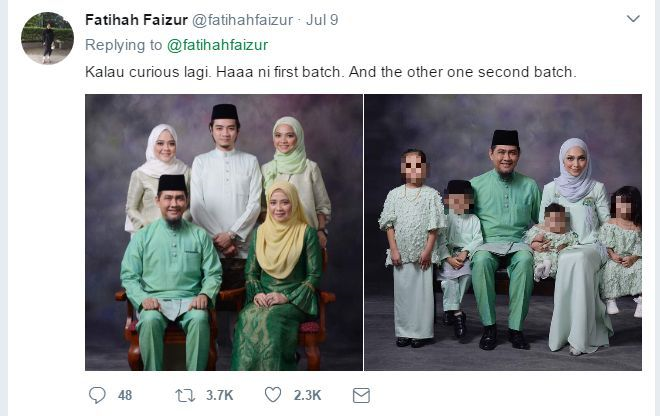Open Fatihah Faizur display name profile
The width and height of the screenshot is (660, 416).
click(x=136, y=20)
